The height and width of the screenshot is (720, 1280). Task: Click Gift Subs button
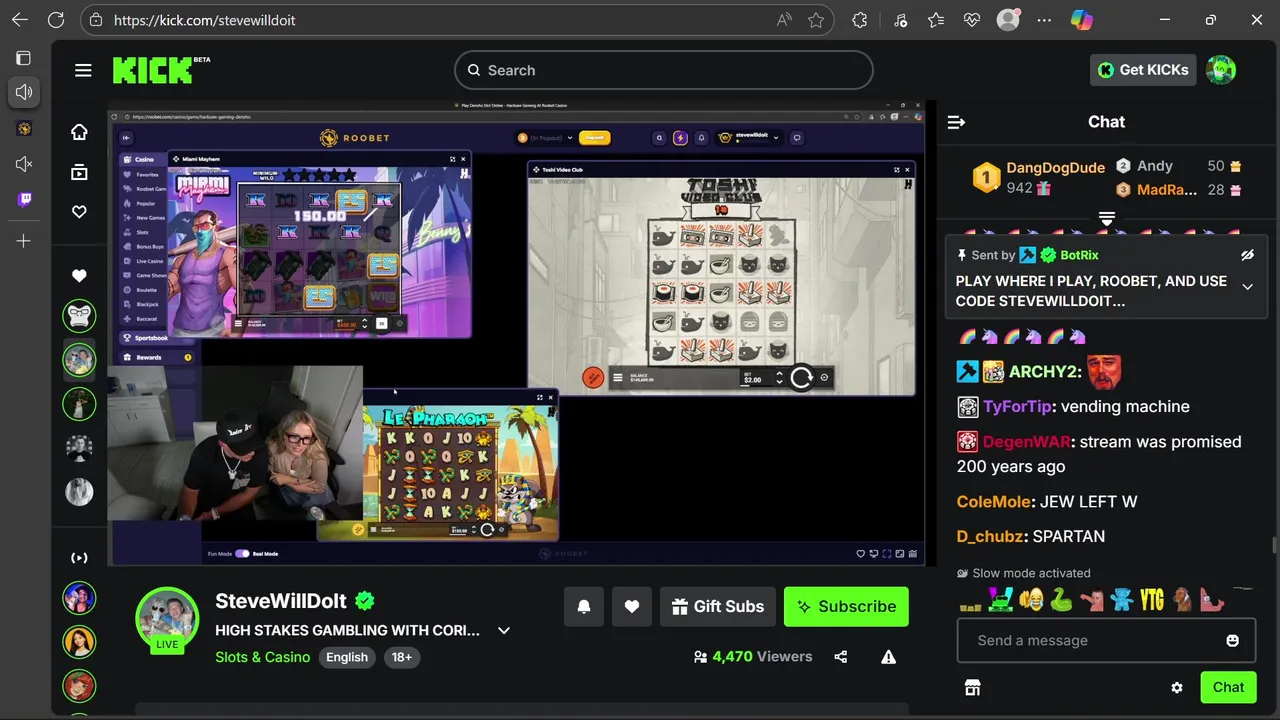(718, 607)
